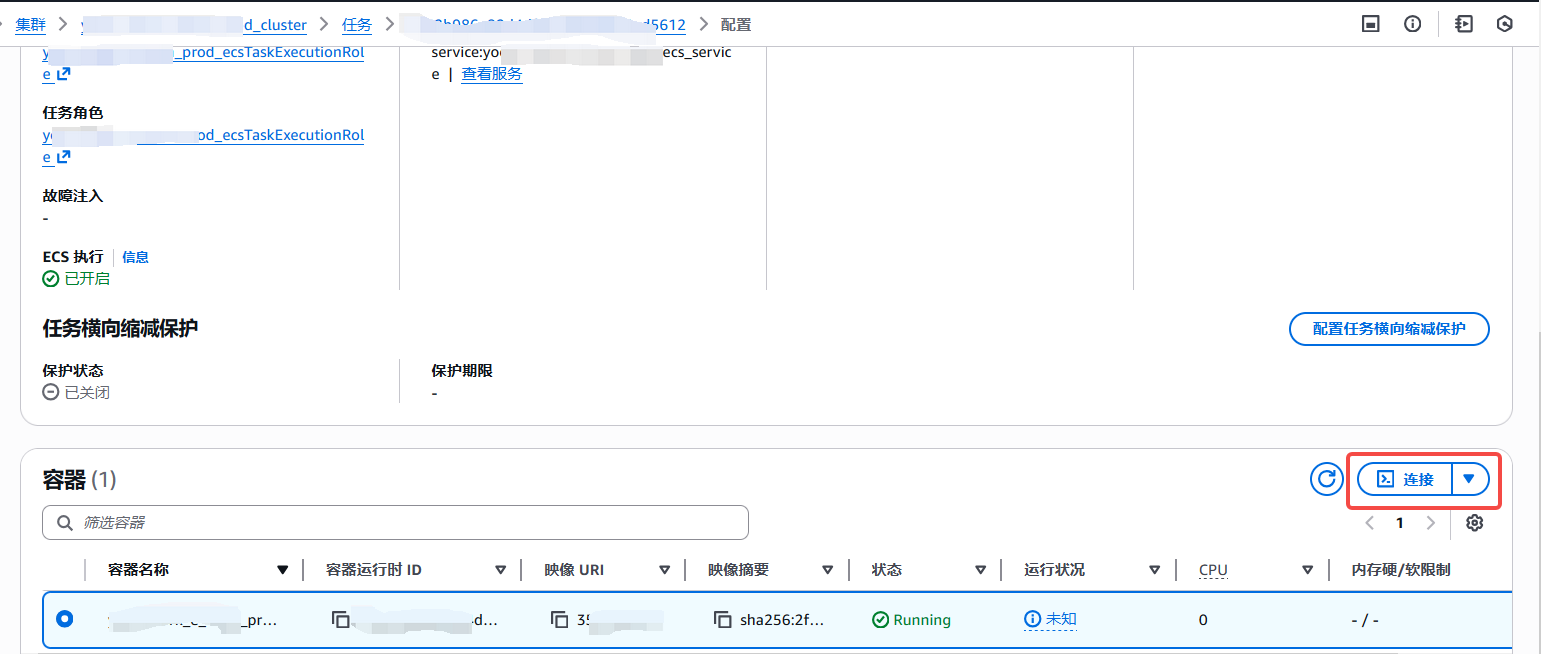1541x654 pixels.
Task: Open 任务 in the breadcrumb
Action: coord(356,24)
